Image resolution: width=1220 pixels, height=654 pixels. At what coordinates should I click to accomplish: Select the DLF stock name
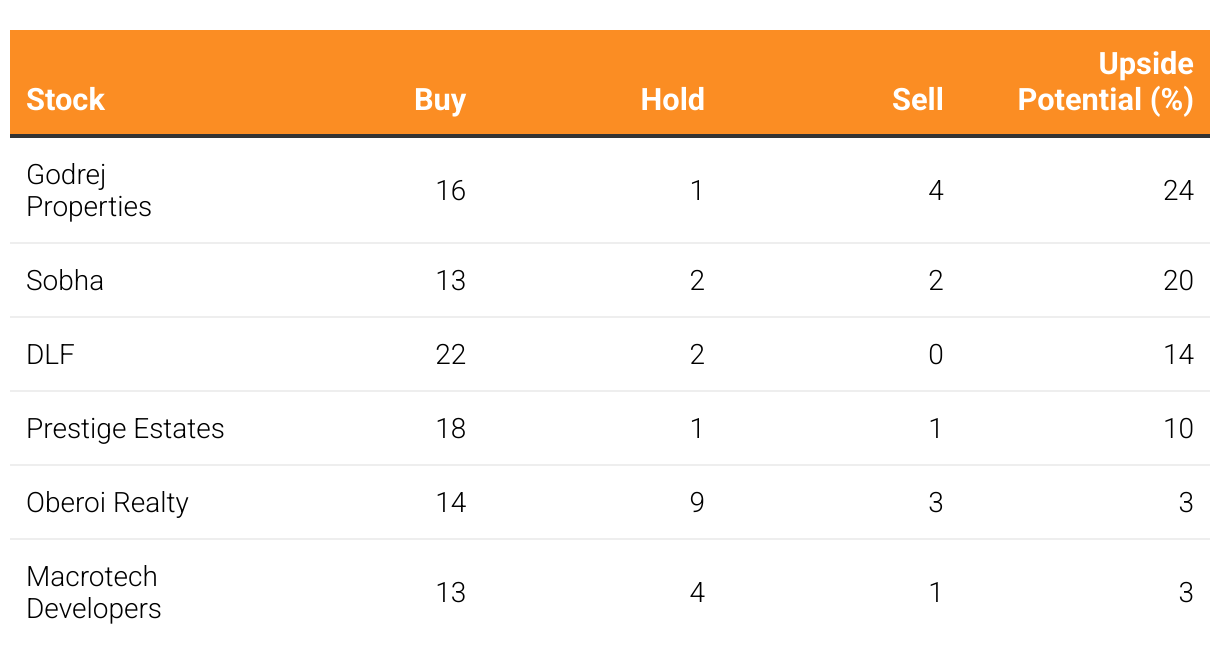pos(50,354)
